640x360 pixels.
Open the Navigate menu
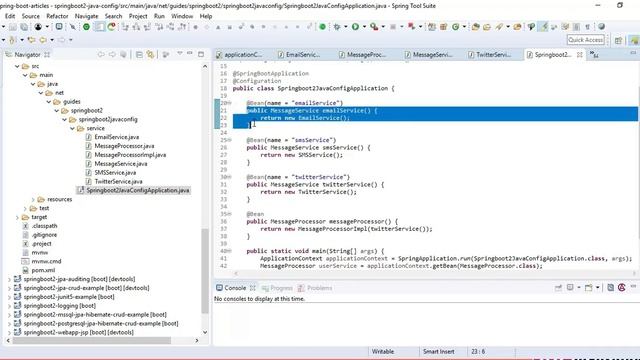(87, 16)
